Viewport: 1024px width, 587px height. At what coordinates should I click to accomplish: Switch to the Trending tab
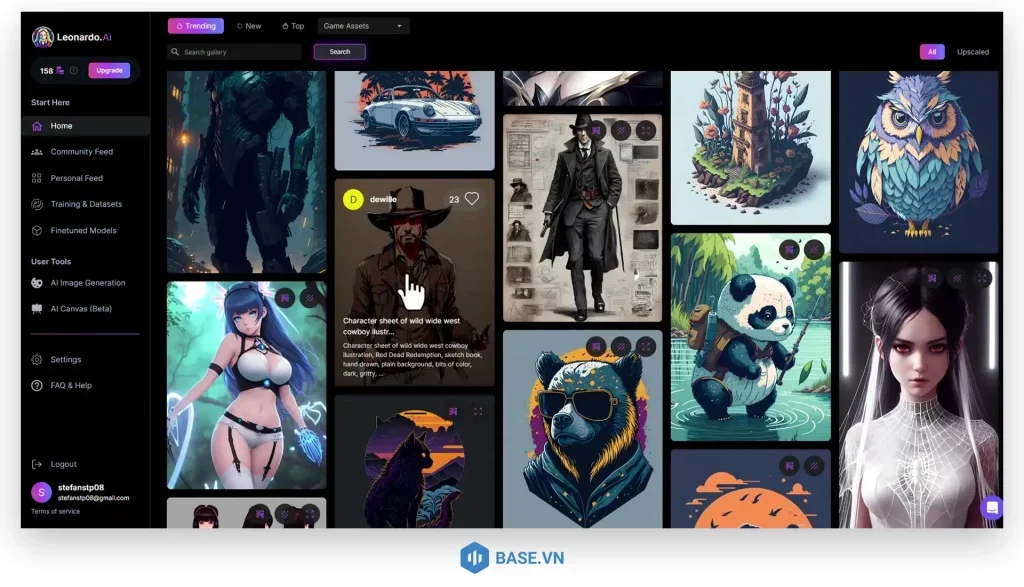coord(196,26)
